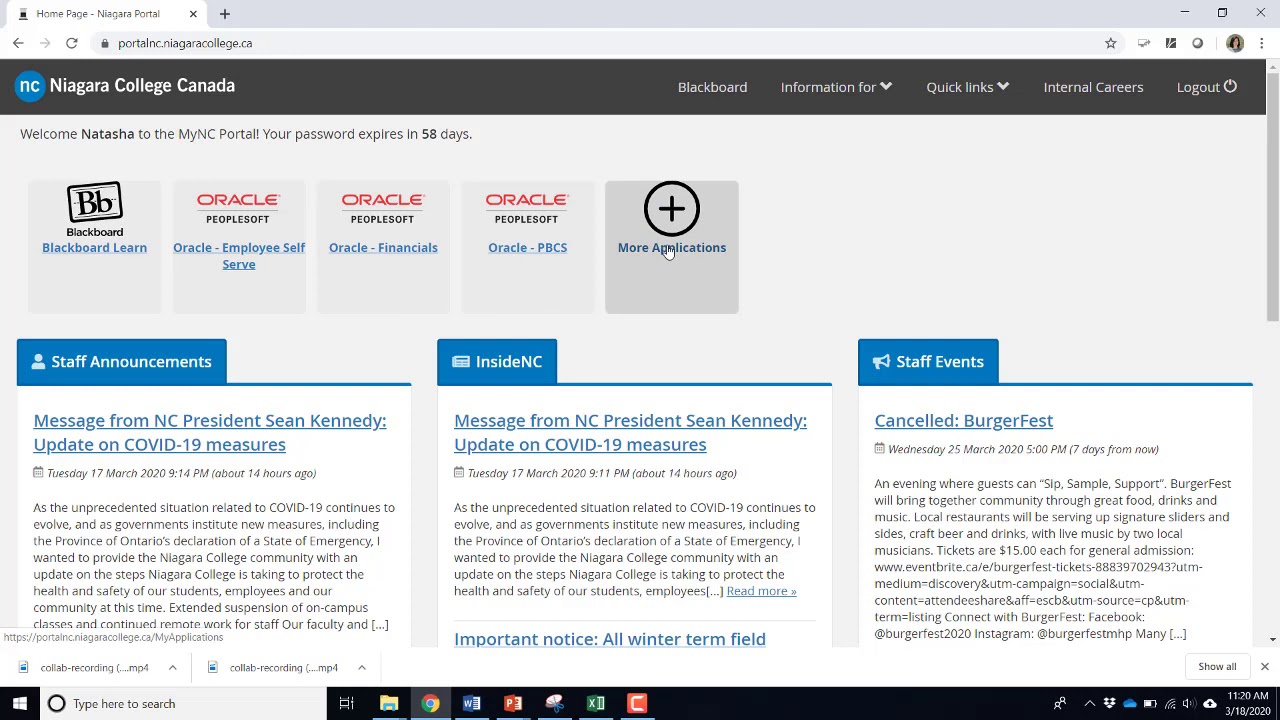Viewport: 1280px width, 720px height.
Task: Open the Staff Announcements section tab
Action: tap(122, 362)
